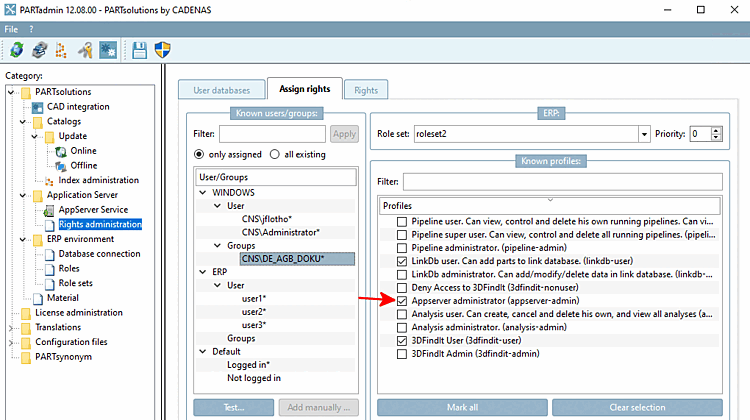
Task: Click the orange tree structure toolbar icon
Action: point(61,50)
